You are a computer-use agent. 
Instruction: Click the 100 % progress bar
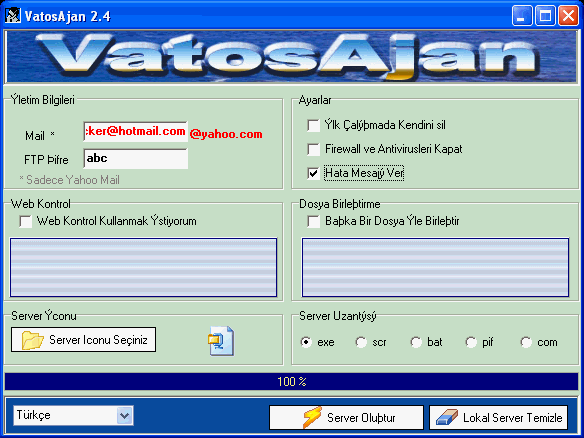[292, 381]
